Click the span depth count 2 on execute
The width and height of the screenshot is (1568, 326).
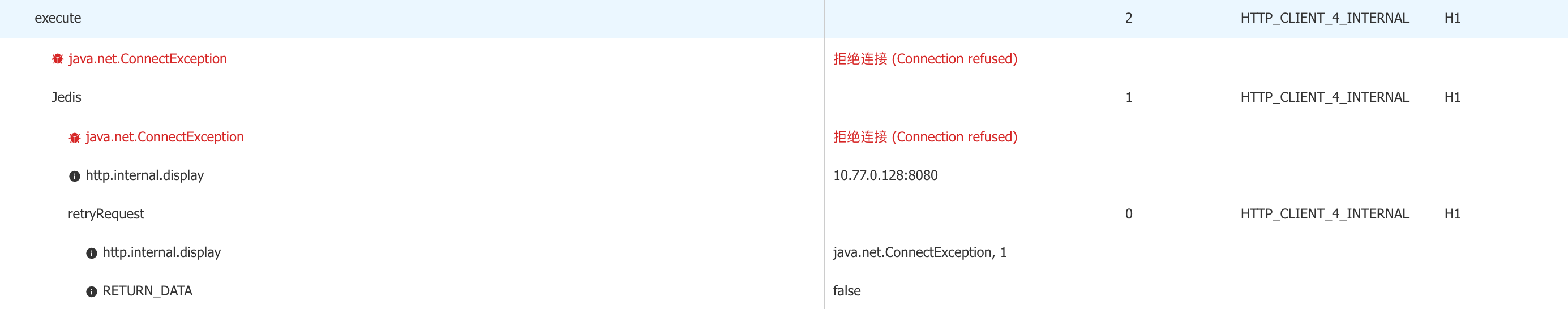tap(1128, 18)
